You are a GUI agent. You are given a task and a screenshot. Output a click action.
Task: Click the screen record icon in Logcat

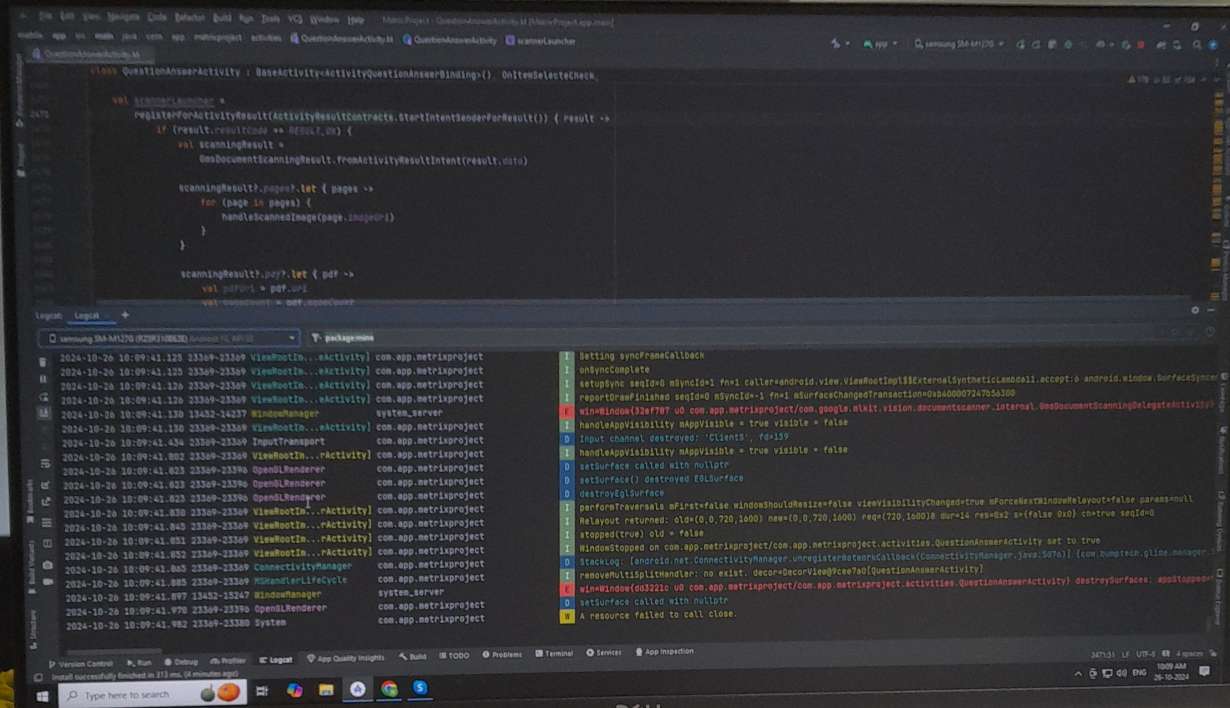47,583
